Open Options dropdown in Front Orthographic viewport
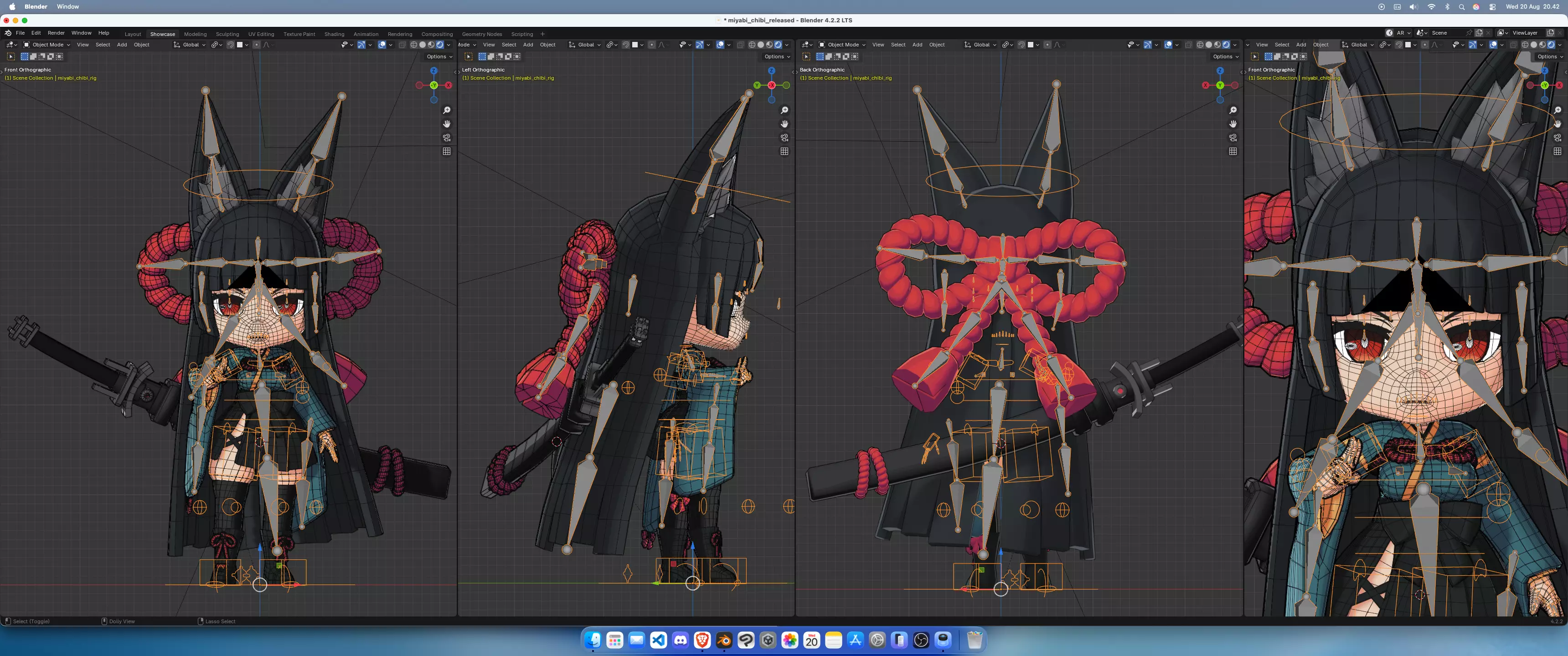The height and width of the screenshot is (656, 1568). tap(439, 56)
